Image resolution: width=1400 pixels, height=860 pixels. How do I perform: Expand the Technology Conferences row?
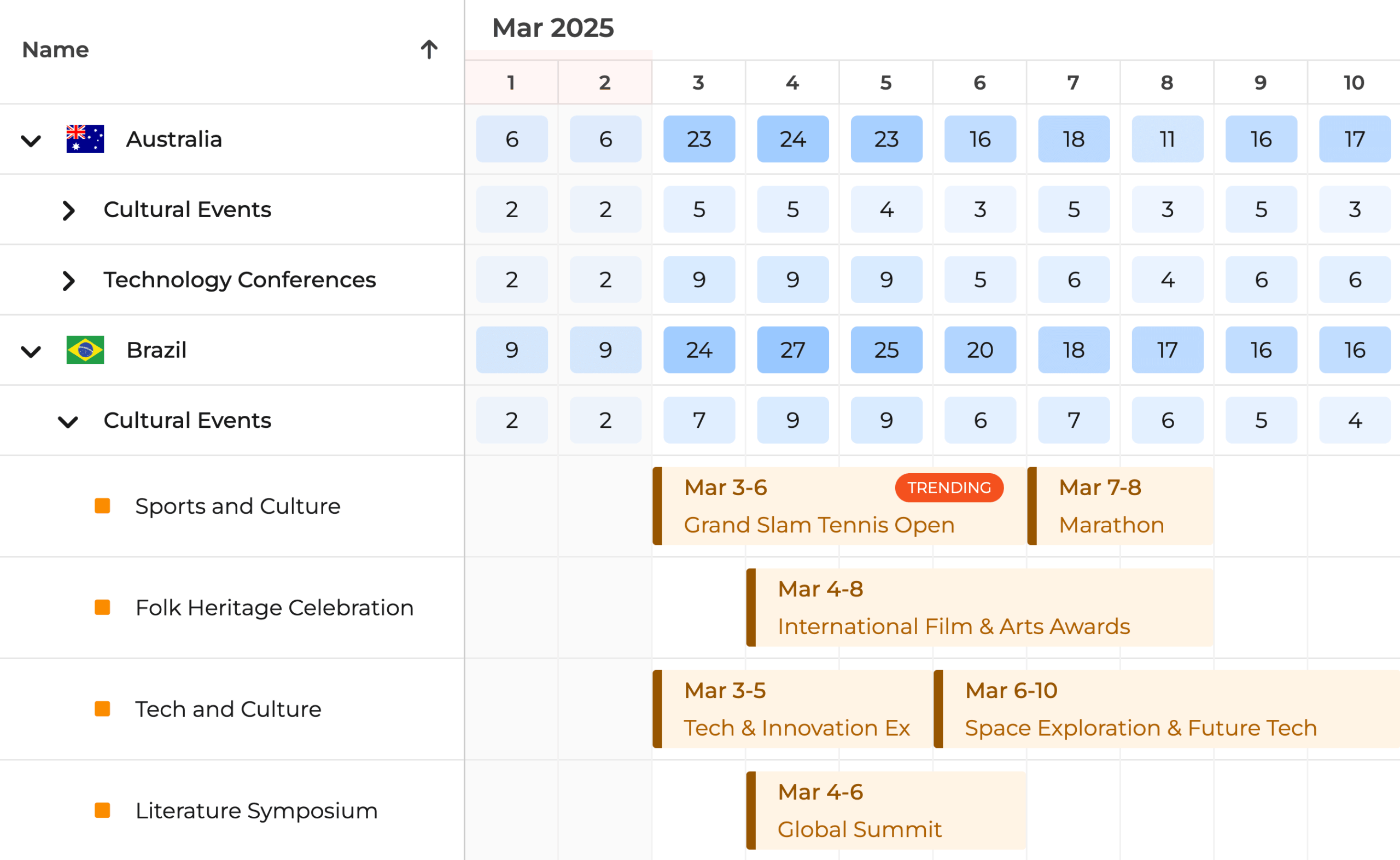click(68, 281)
